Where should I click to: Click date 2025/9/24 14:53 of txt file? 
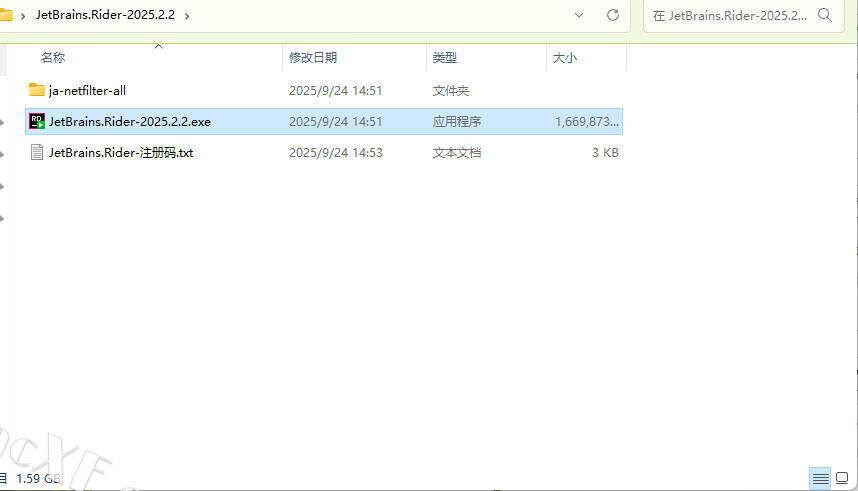[x=335, y=152]
